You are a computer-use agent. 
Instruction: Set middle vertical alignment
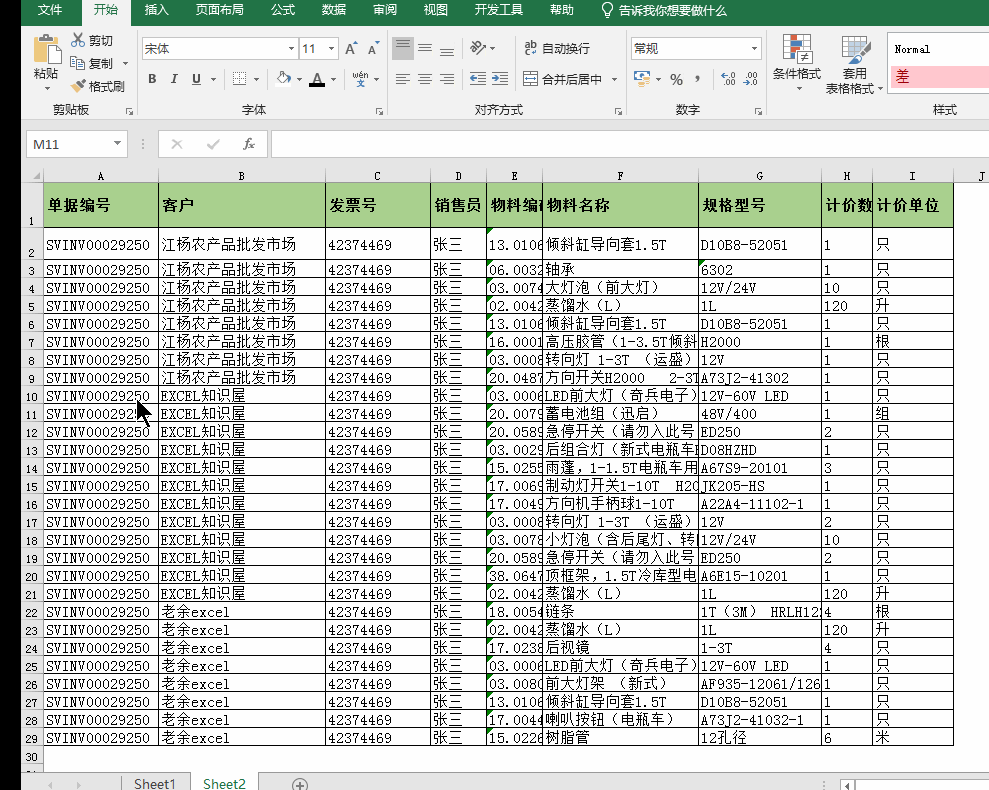pos(425,49)
